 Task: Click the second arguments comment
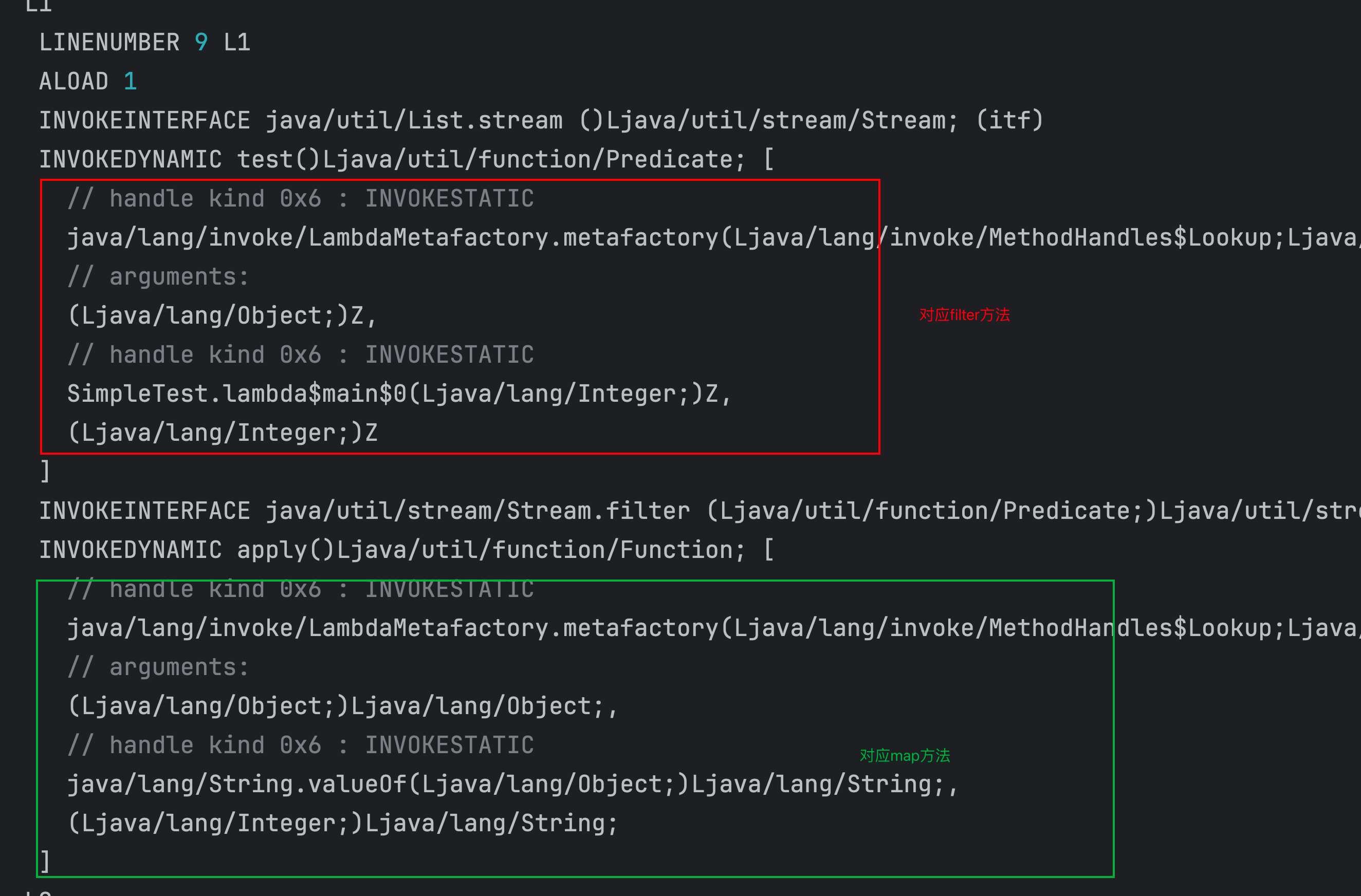coord(158,667)
